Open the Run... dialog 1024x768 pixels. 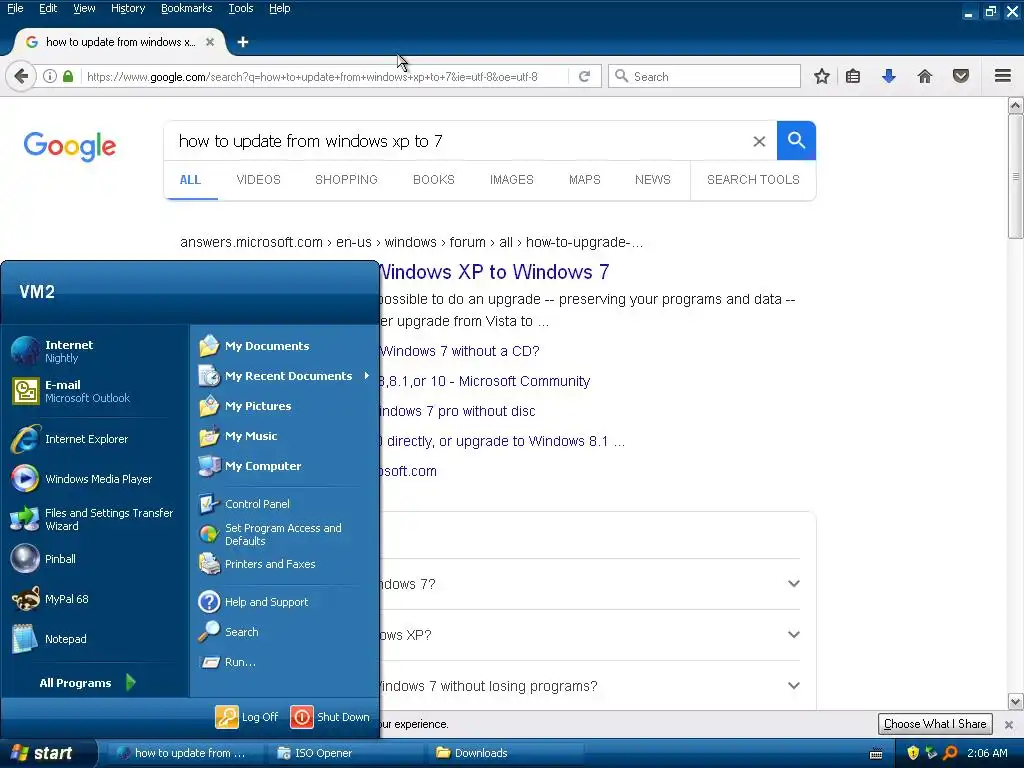[x=228, y=662]
